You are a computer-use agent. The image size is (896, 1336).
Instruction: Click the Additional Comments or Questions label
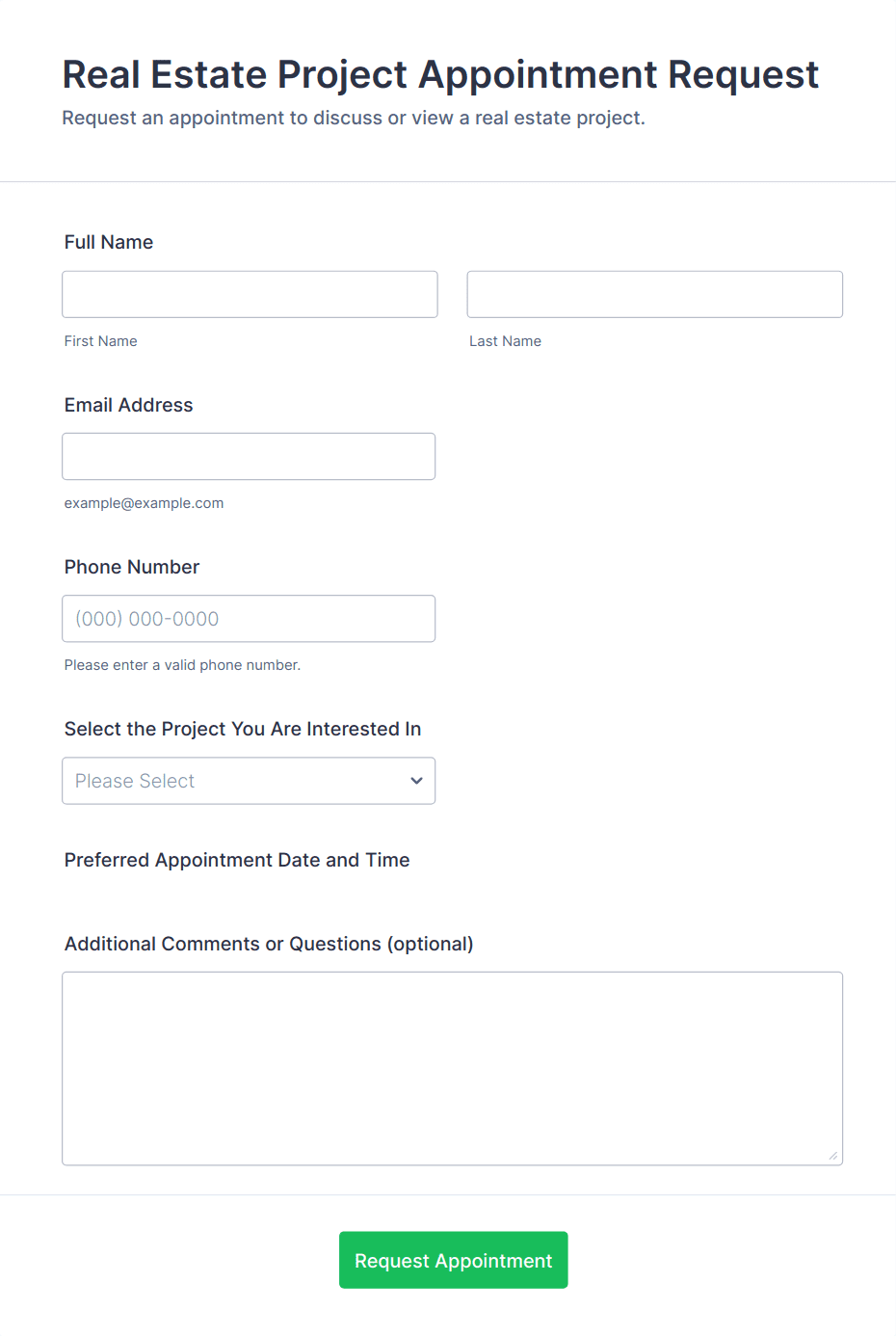click(x=269, y=944)
